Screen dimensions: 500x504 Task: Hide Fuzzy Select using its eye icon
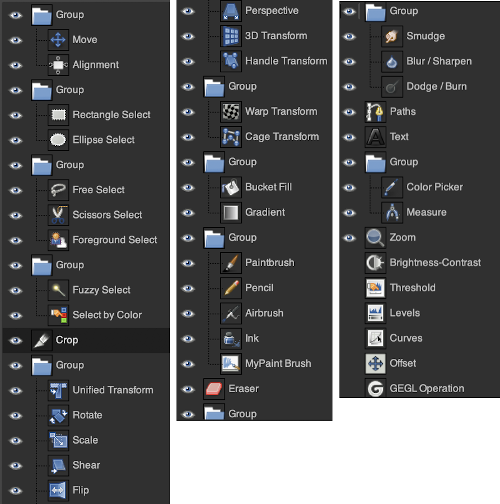coord(16,290)
